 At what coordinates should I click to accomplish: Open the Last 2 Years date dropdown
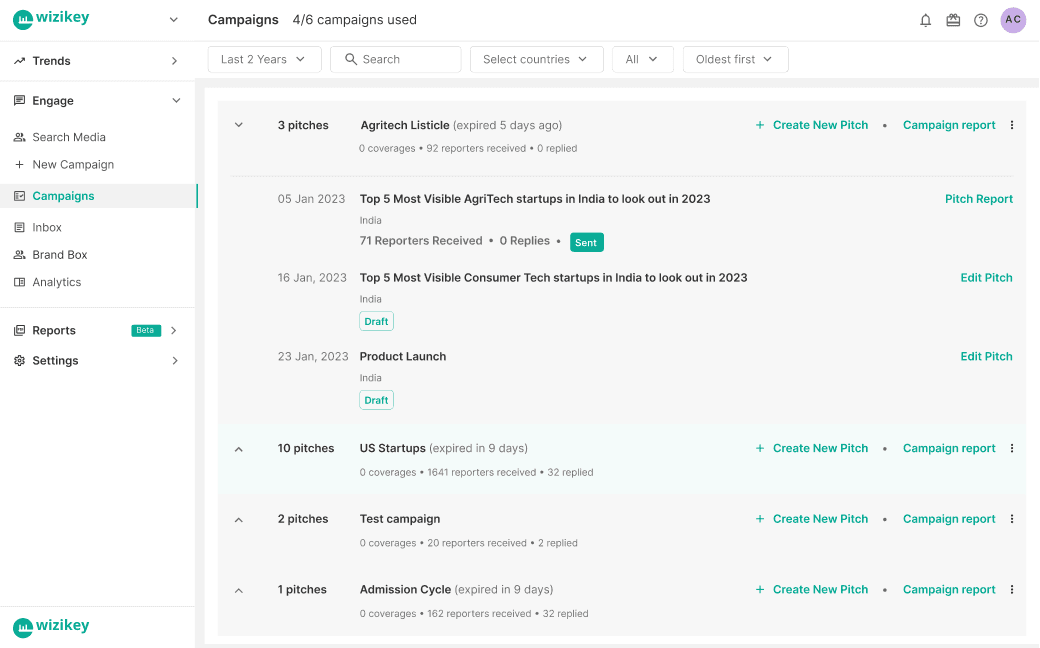click(x=264, y=59)
